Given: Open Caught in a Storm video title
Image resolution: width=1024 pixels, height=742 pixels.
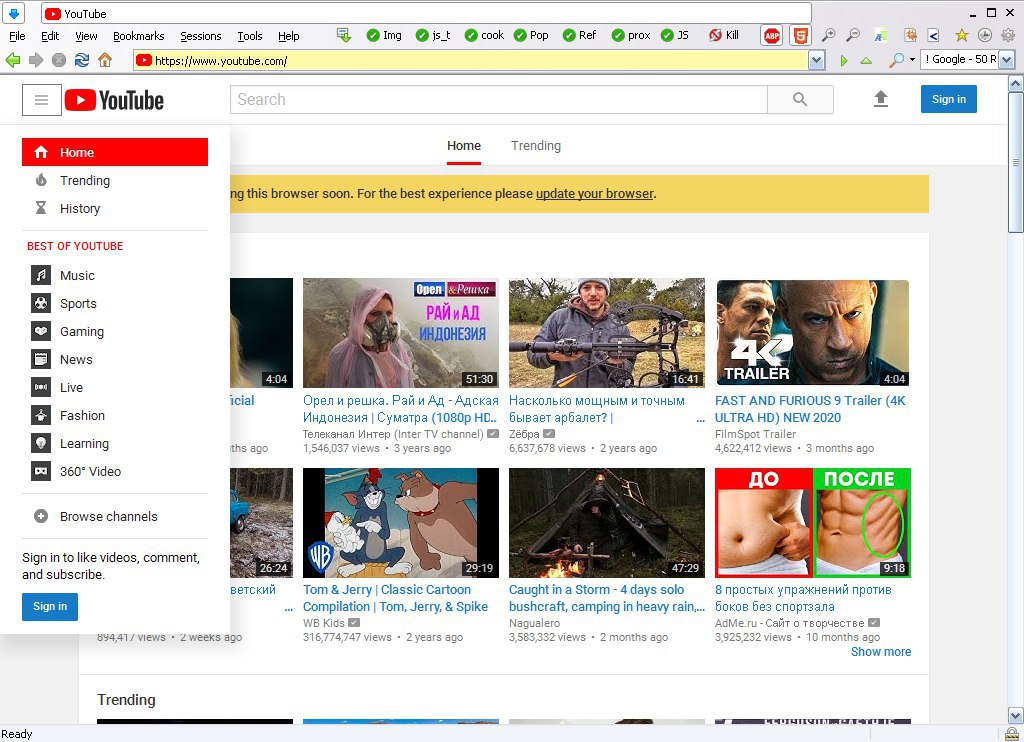Looking at the screenshot, I should tap(607, 598).
